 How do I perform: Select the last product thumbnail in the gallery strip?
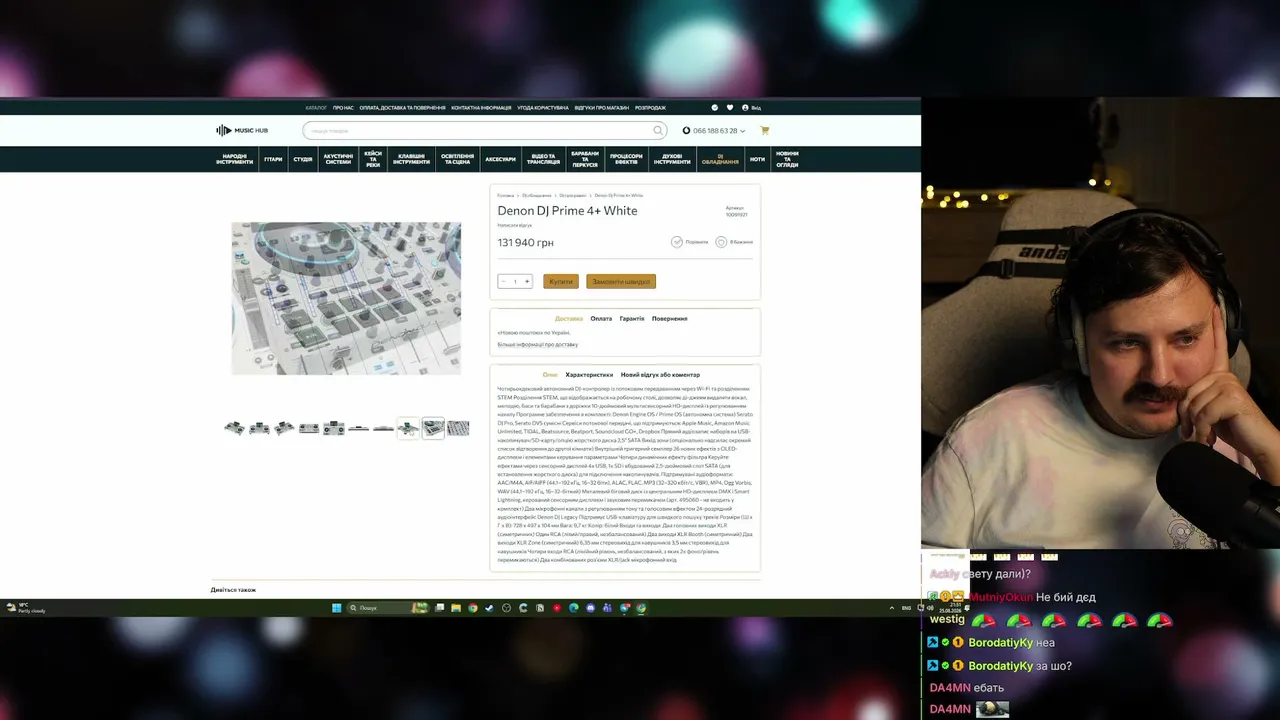(x=458, y=428)
